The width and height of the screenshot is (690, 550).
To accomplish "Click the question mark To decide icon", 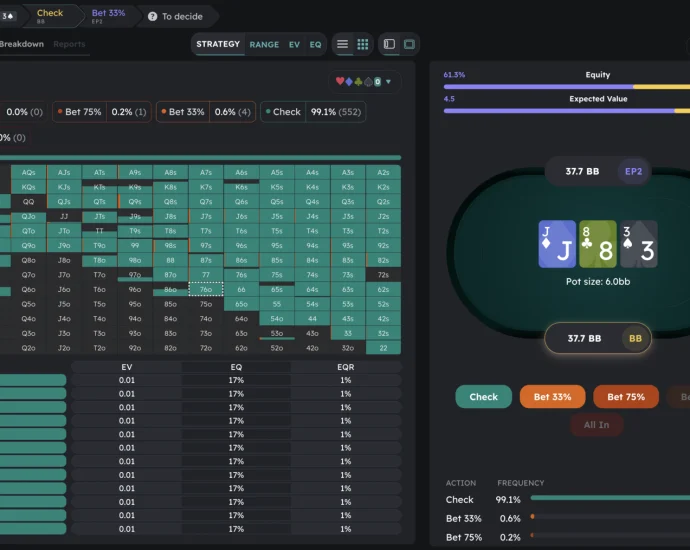I will click(152, 17).
